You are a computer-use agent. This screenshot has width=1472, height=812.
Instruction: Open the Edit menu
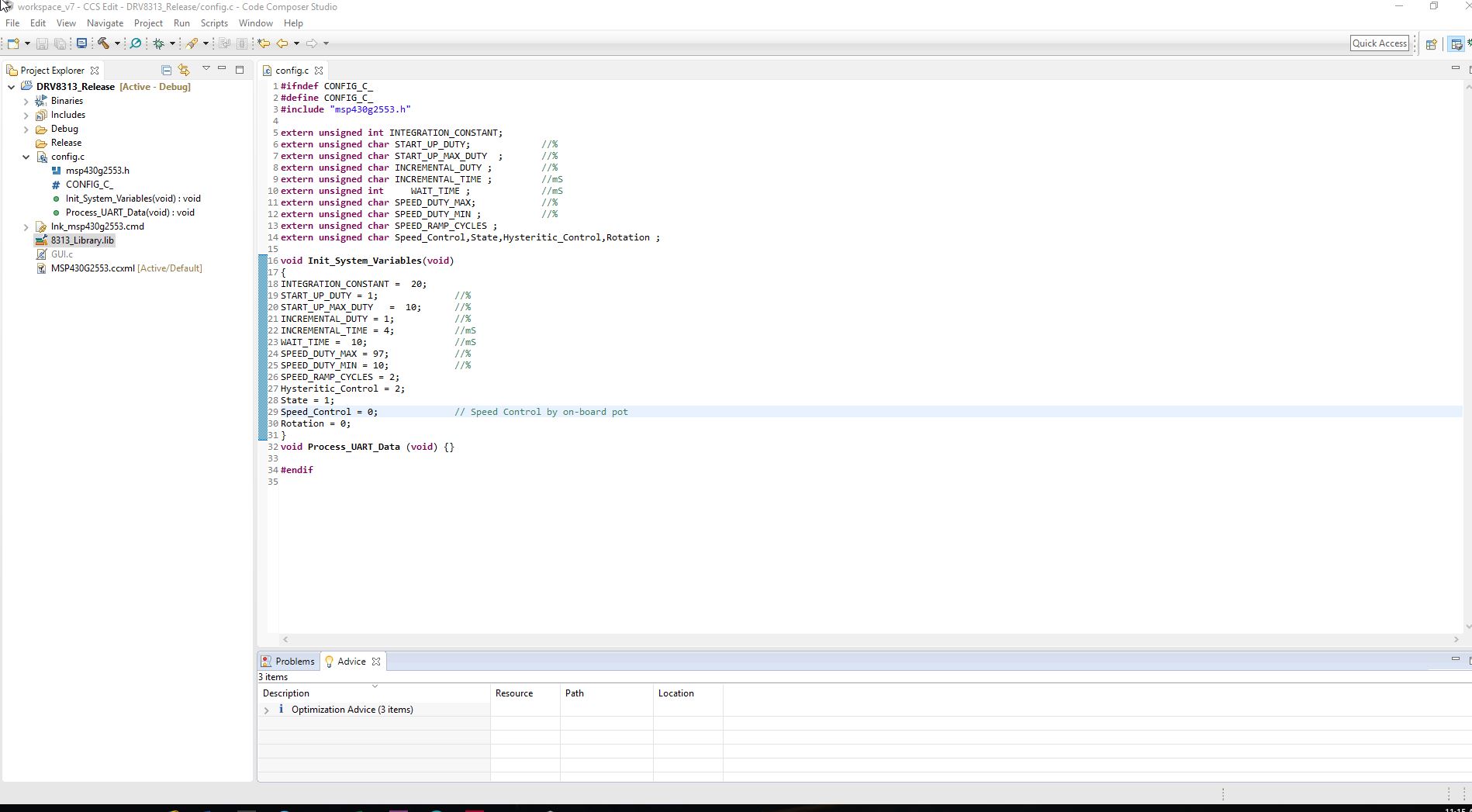point(38,23)
